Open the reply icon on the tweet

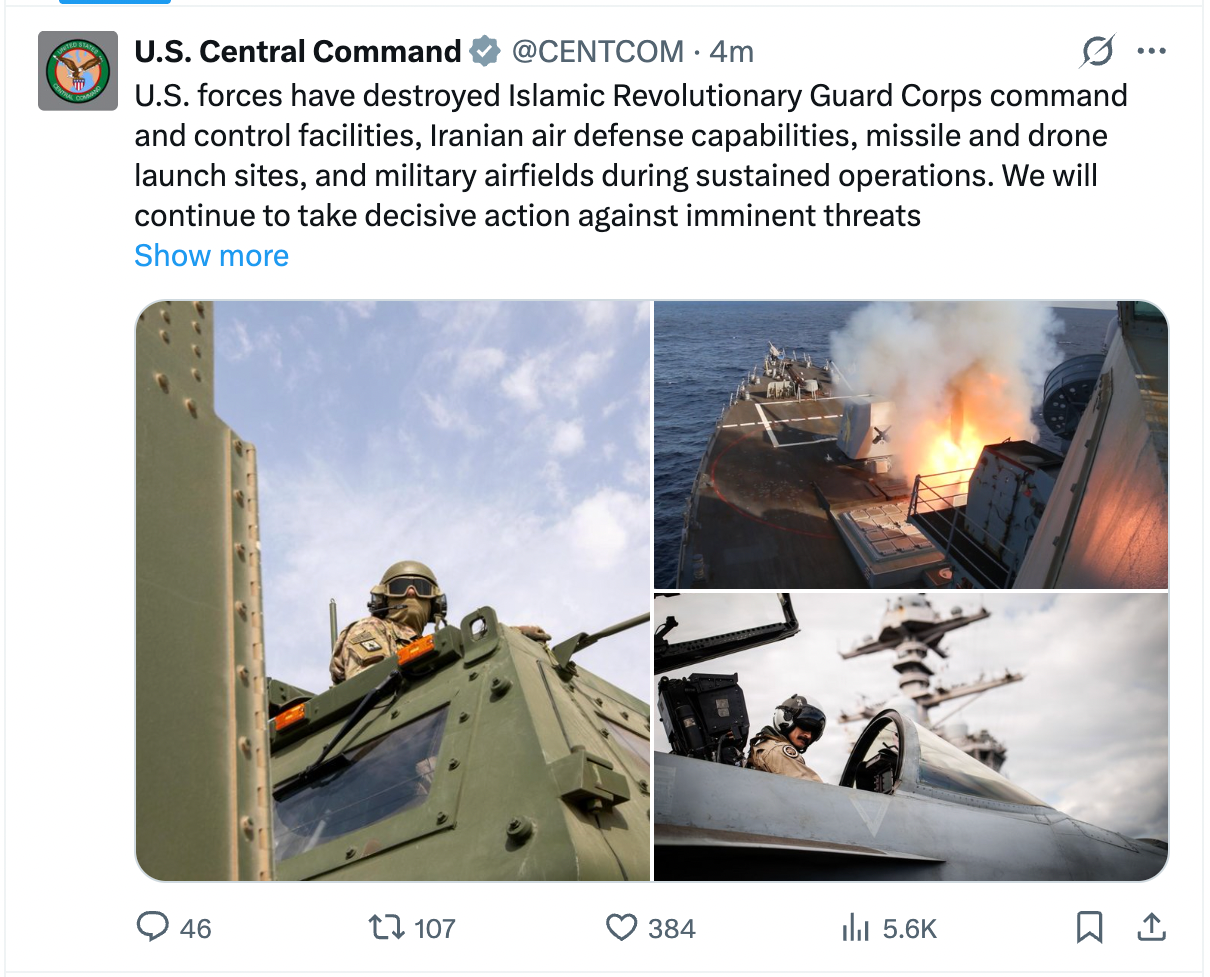coord(152,928)
